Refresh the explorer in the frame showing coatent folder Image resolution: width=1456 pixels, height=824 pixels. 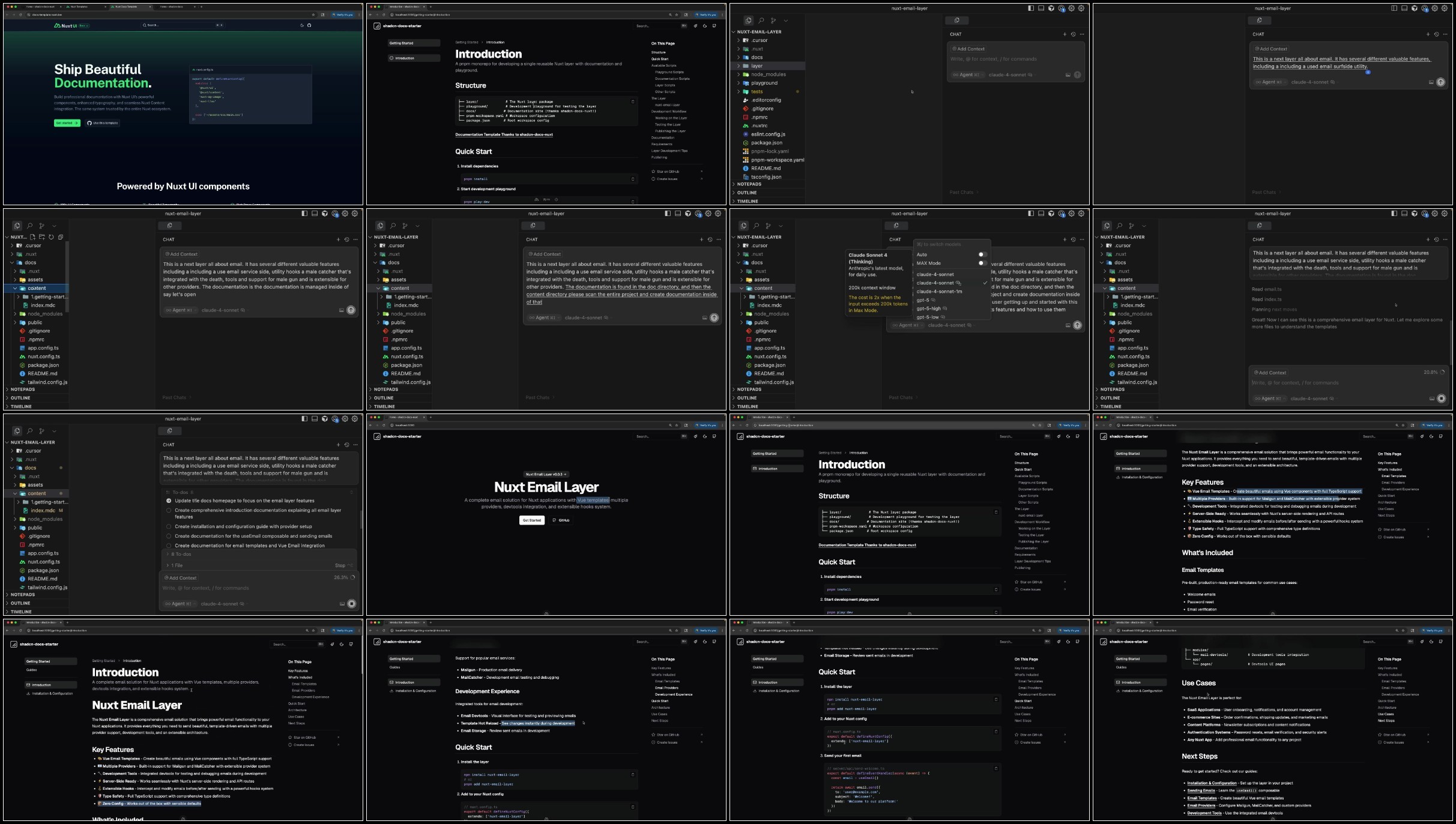pos(51,237)
